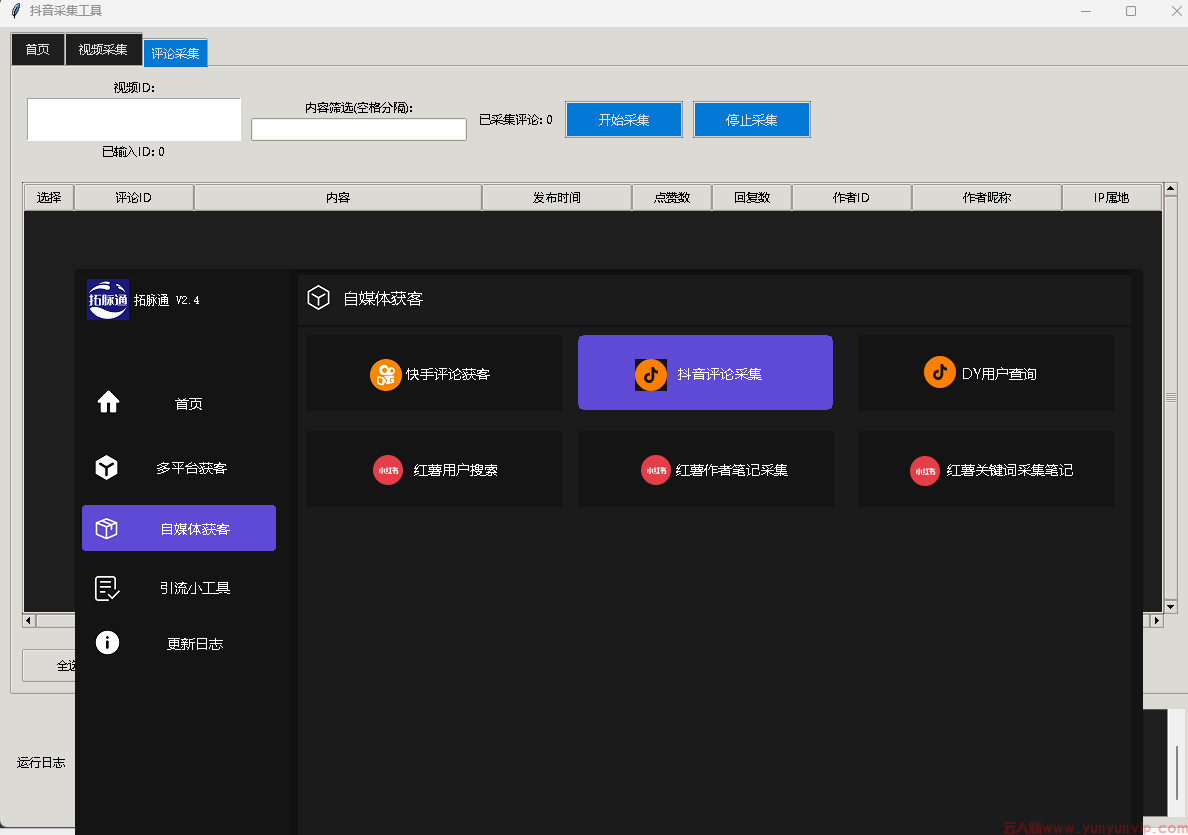1188x835 pixels.
Task: Open the 快手评论获客 card
Action: pos(434,373)
